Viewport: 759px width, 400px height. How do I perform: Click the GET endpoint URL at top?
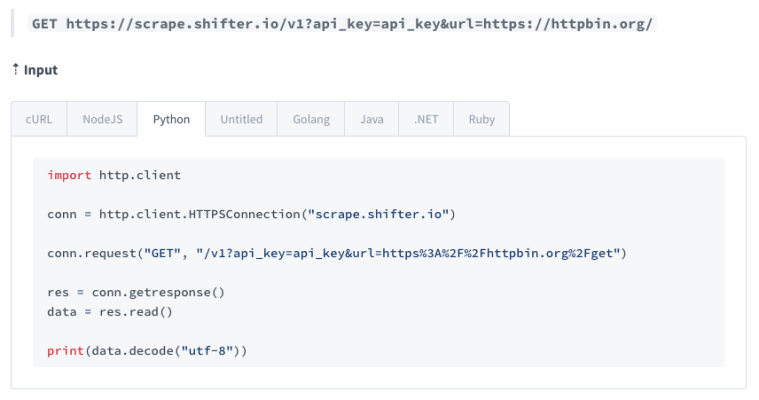[342, 23]
